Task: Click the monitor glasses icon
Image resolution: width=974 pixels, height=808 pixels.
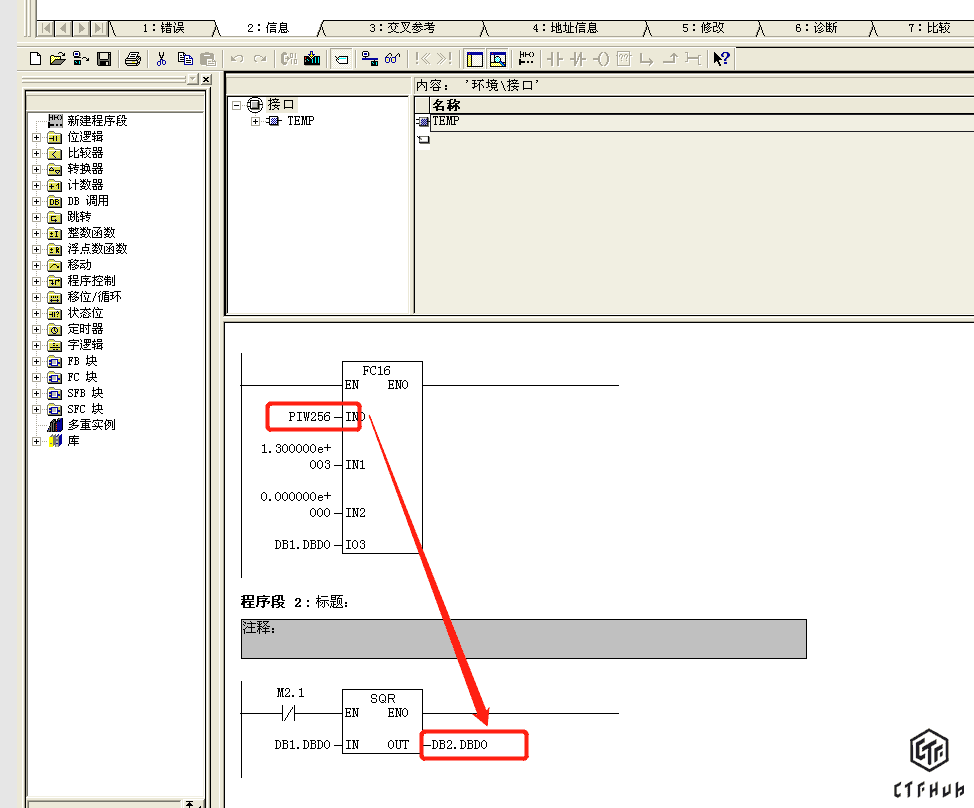Action: (393, 59)
